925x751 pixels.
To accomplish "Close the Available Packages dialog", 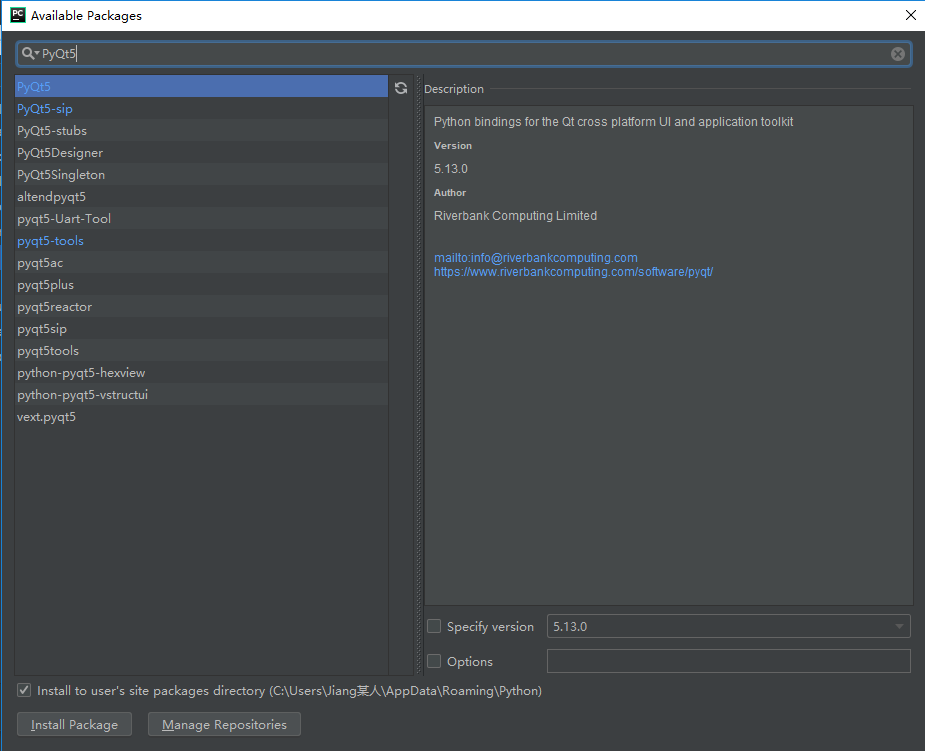I will [910, 15].
